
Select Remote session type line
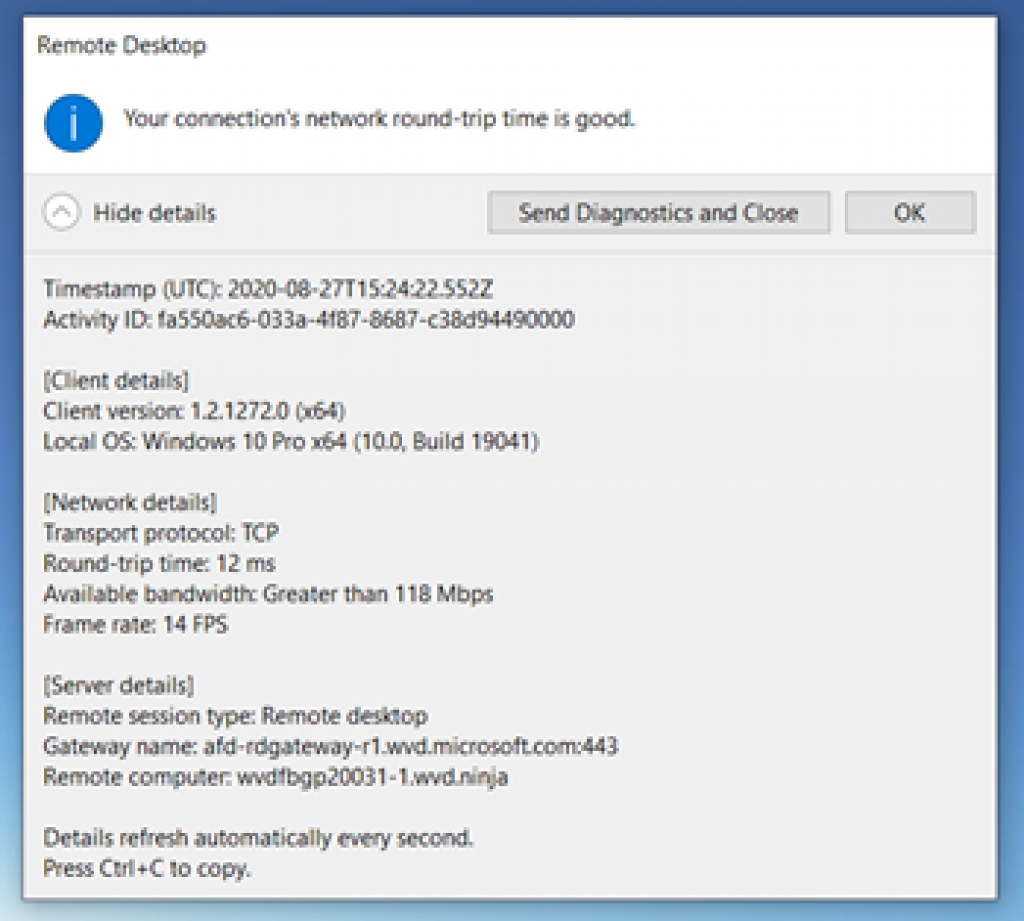coord(236,716)
